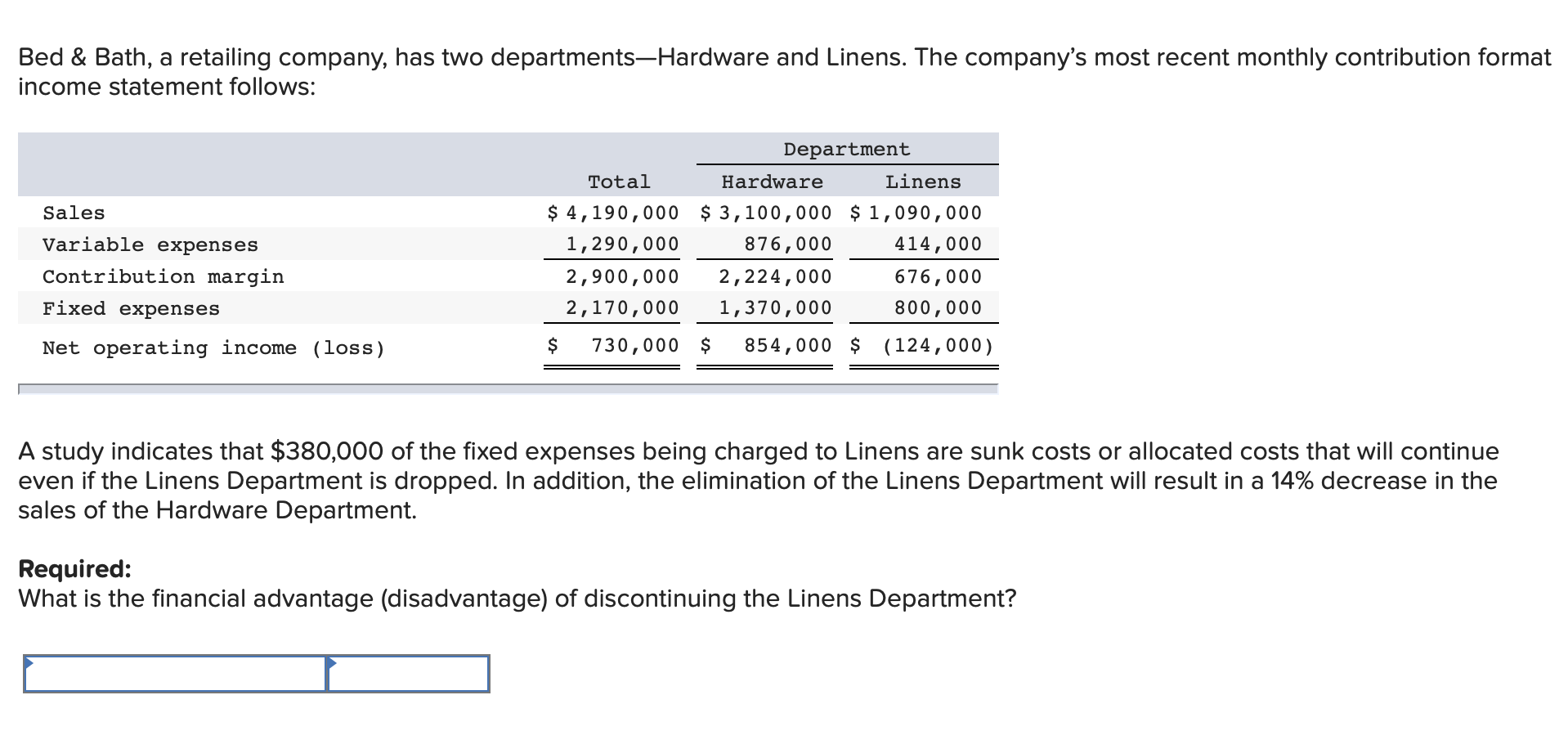
Task: Click the Department column group header
Action: (x=847, y=150)
